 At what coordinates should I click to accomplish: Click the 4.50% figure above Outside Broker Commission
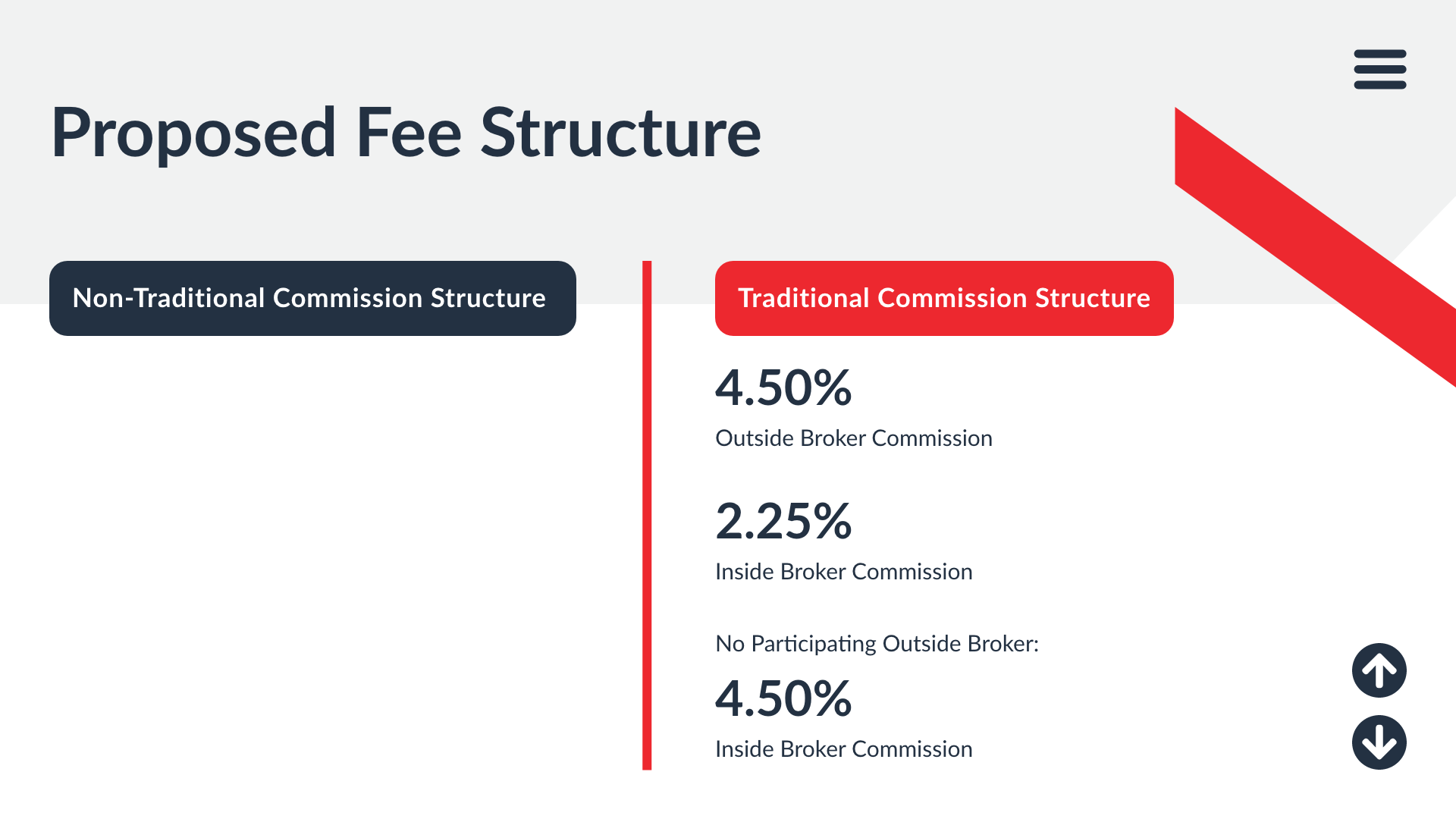pos(783,388)
